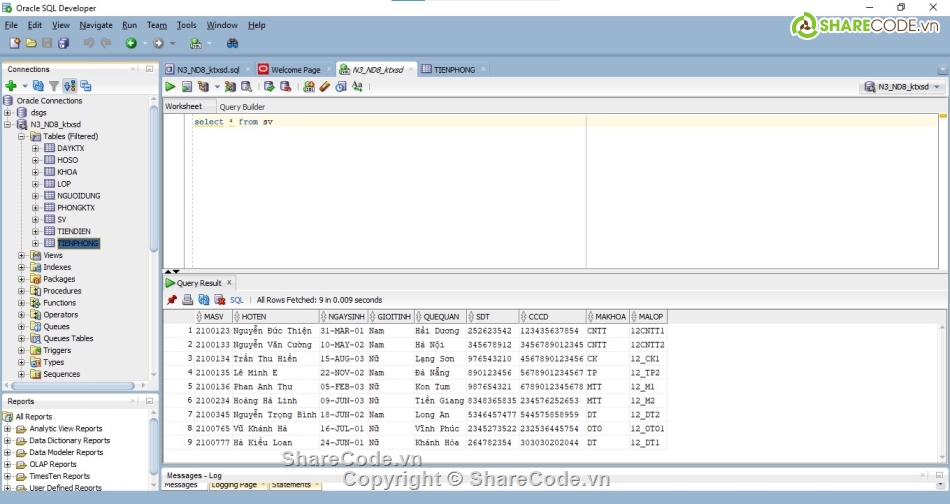This screenshot has width=950, height=504.
Task: Click the Commit icon in worksheet toolbar
Action: 269,87
